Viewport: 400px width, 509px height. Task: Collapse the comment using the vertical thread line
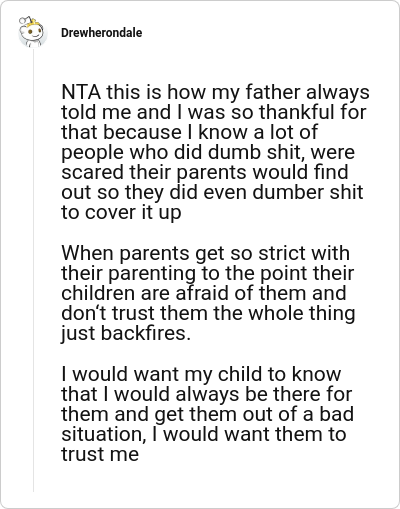coord(33,270)
